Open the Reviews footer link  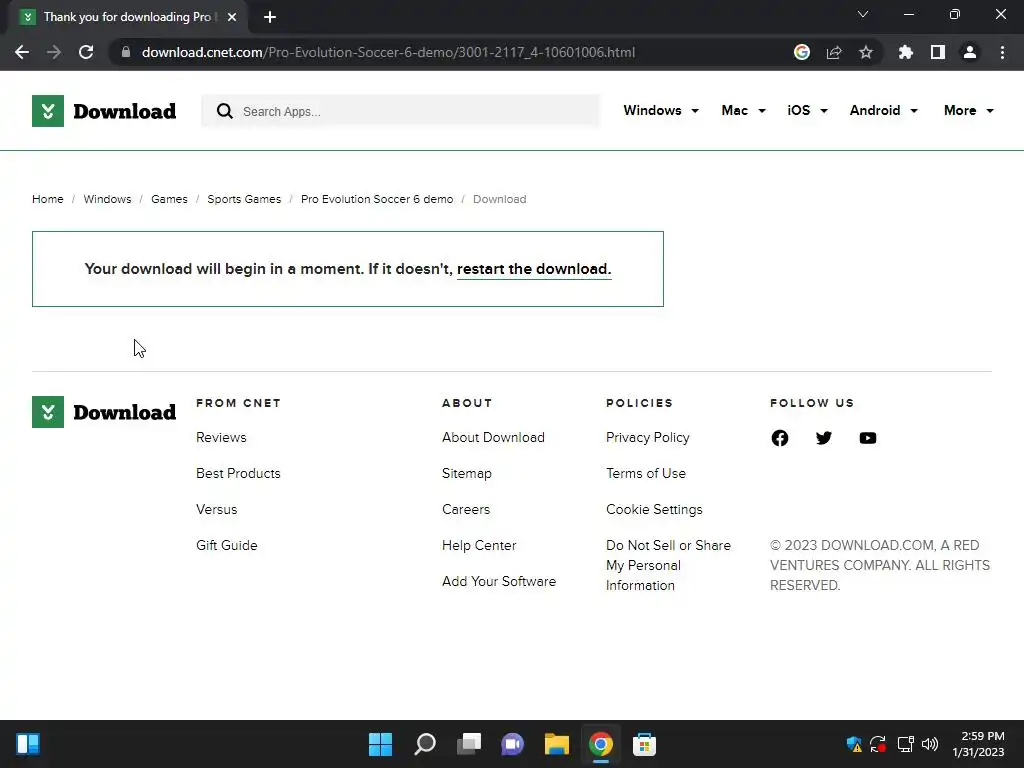click(221, 438)
